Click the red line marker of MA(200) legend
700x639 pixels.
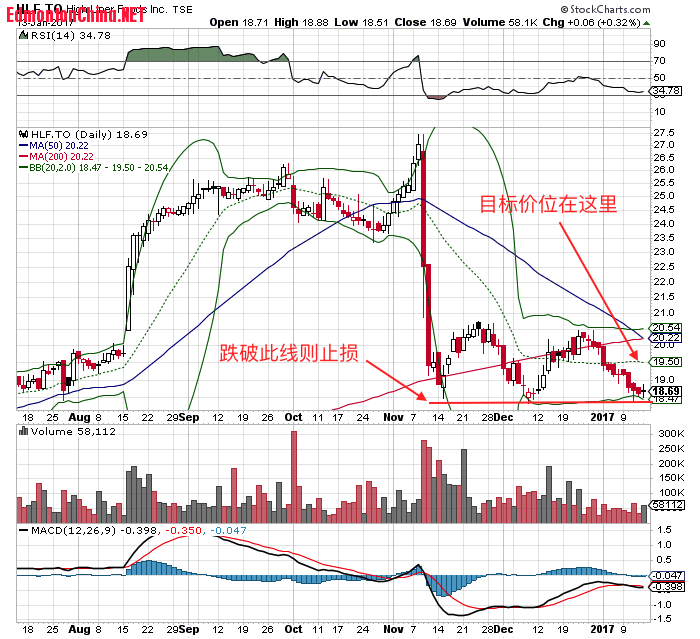(23, 157)
